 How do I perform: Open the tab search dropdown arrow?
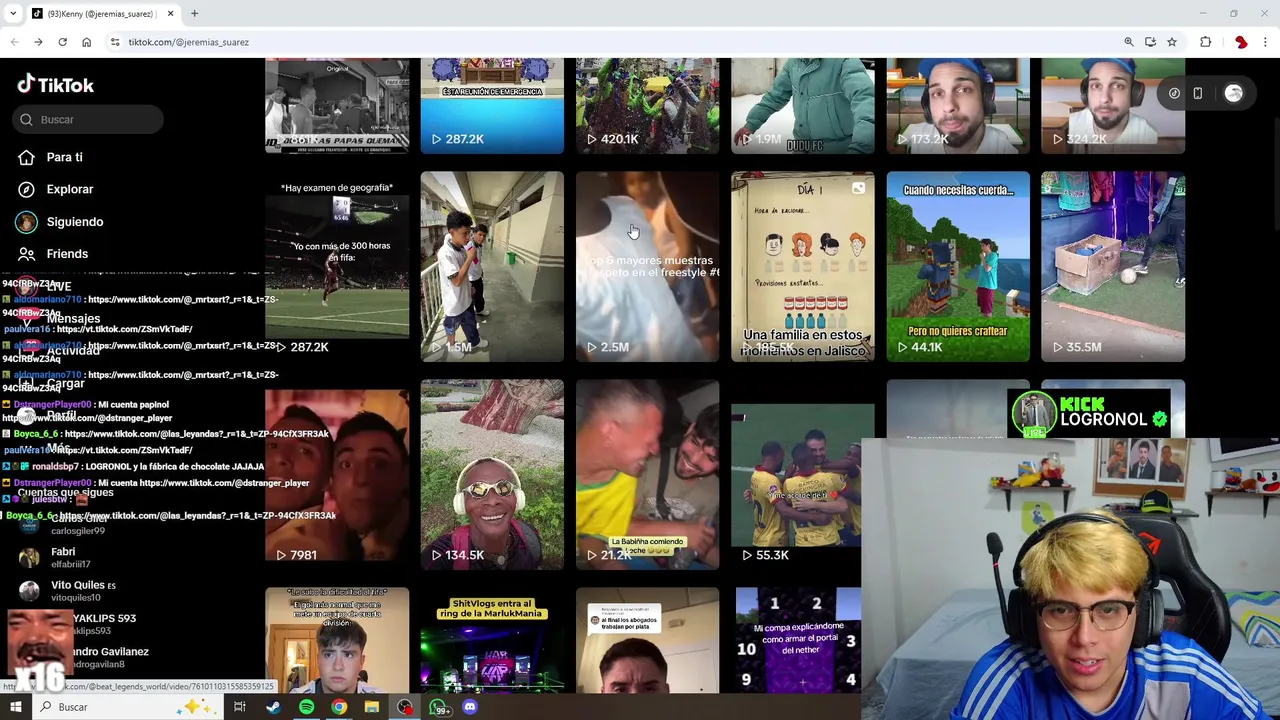13,14
